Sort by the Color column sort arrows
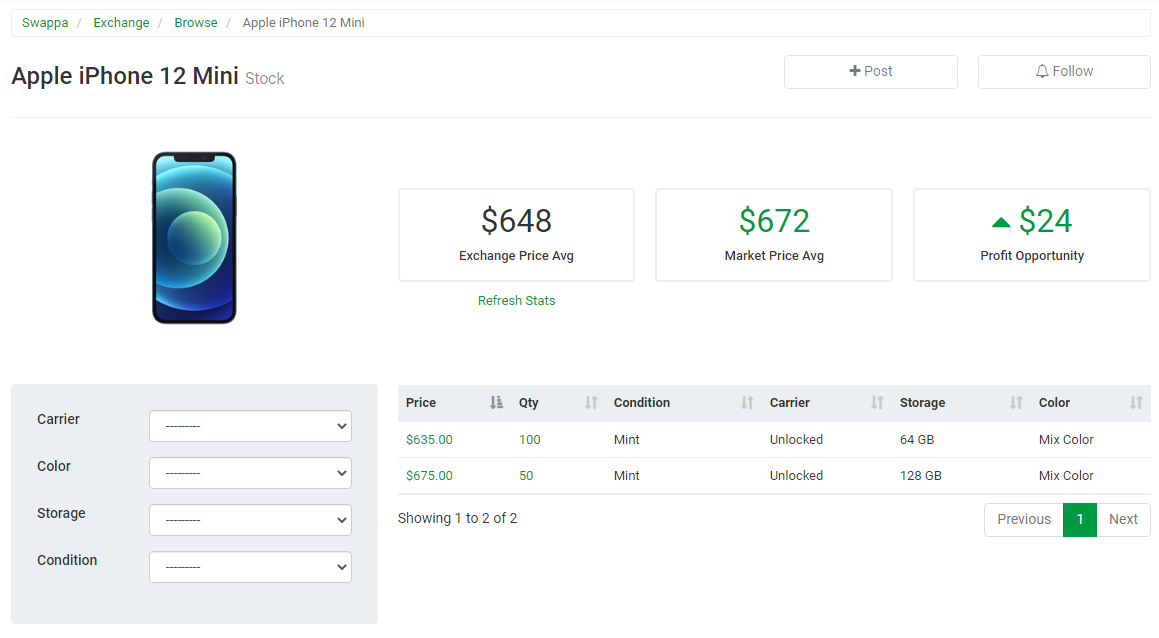This screenshot has width=1159, height=638. (x=1136, y=403)
